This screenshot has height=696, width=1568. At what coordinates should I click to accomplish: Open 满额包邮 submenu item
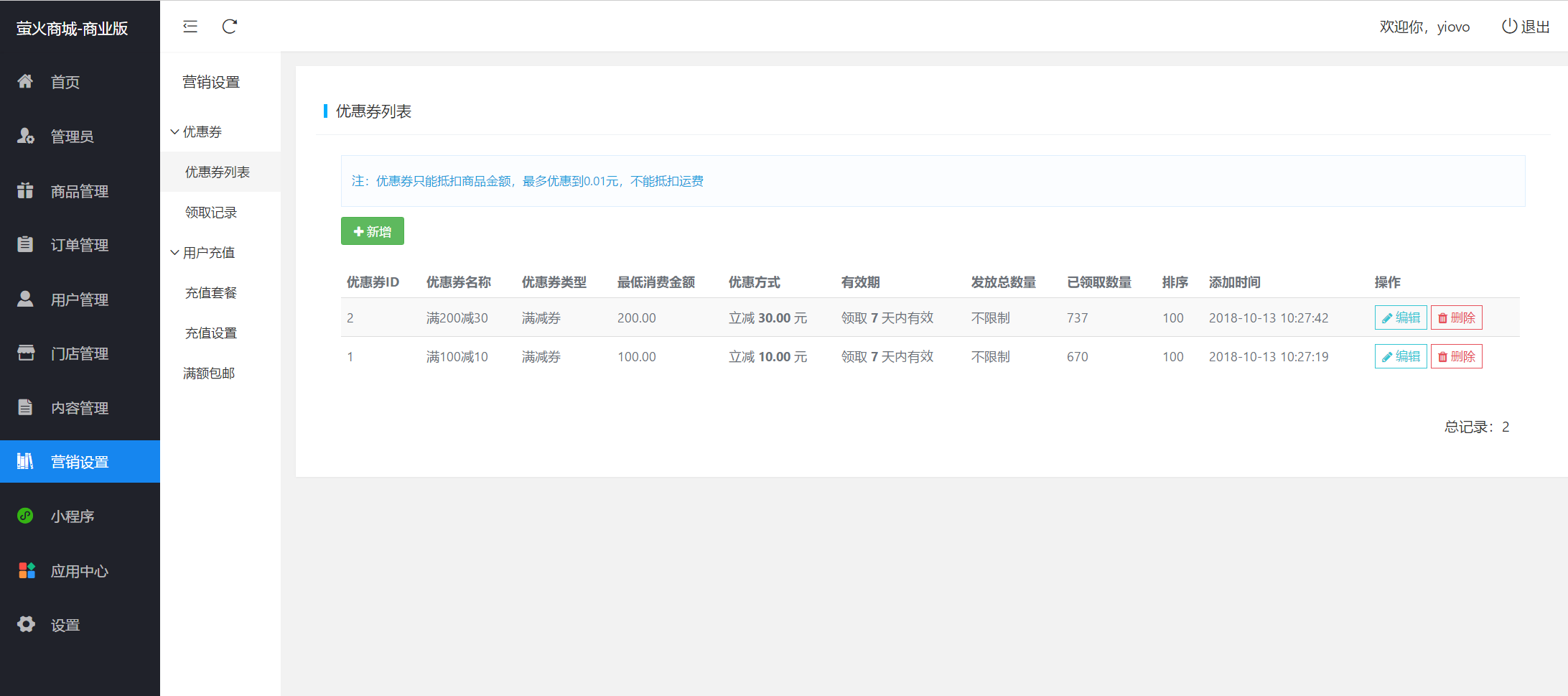(209, 373)
